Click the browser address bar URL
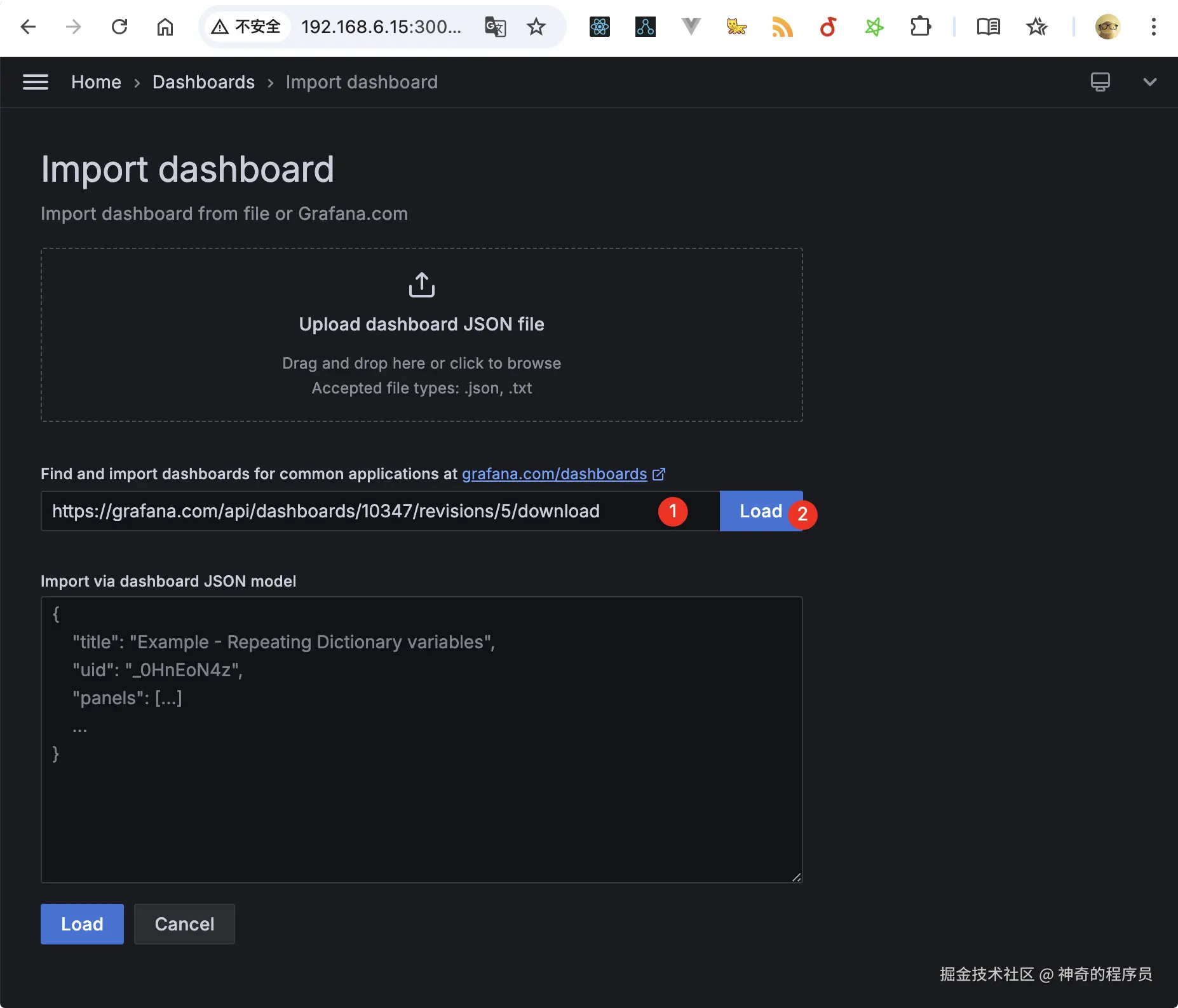1178x1008 pixels. coord(381,27)
